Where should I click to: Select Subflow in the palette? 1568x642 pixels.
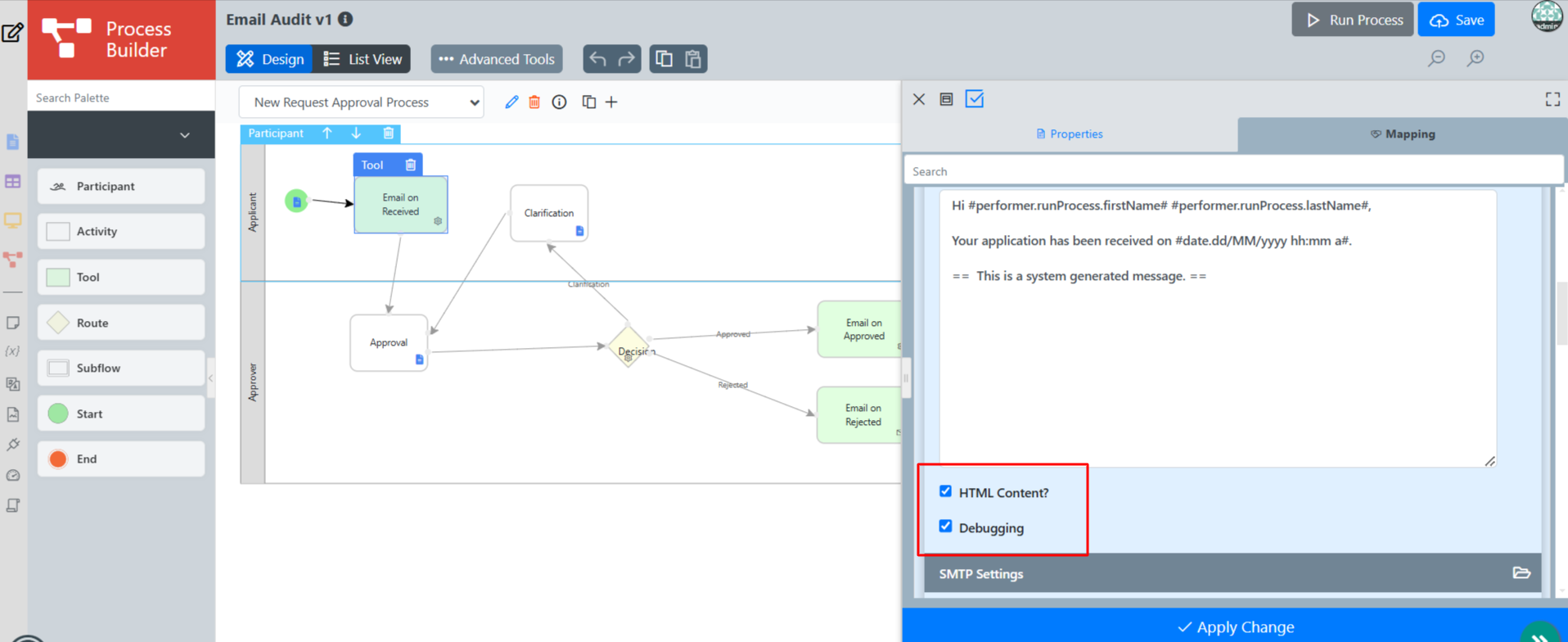click(x=121, y=368)
